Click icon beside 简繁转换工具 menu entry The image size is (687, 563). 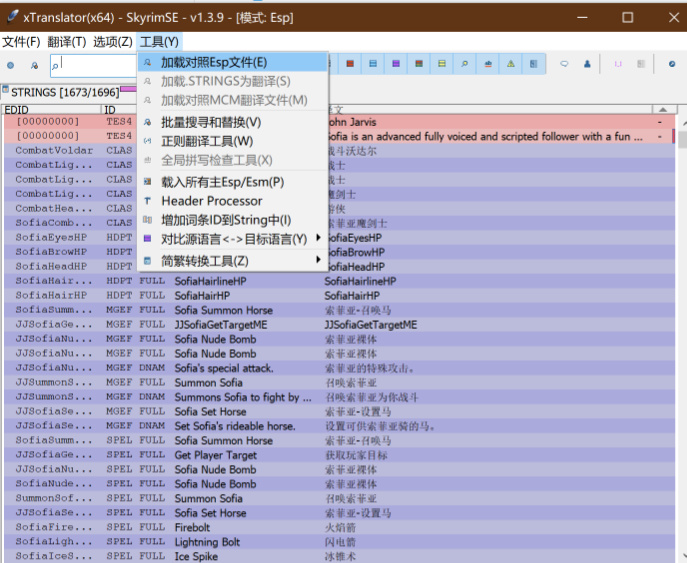pos(148,261)
